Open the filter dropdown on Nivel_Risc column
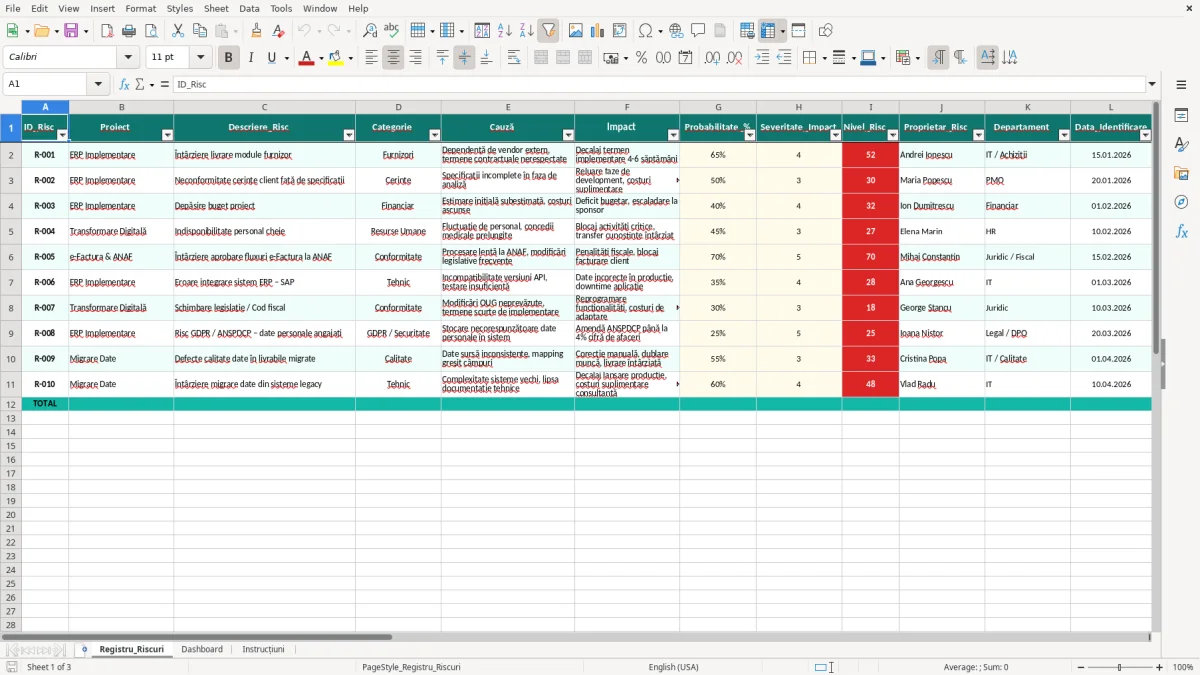This screenshot has height=675, width=1200. pos(892,135)
